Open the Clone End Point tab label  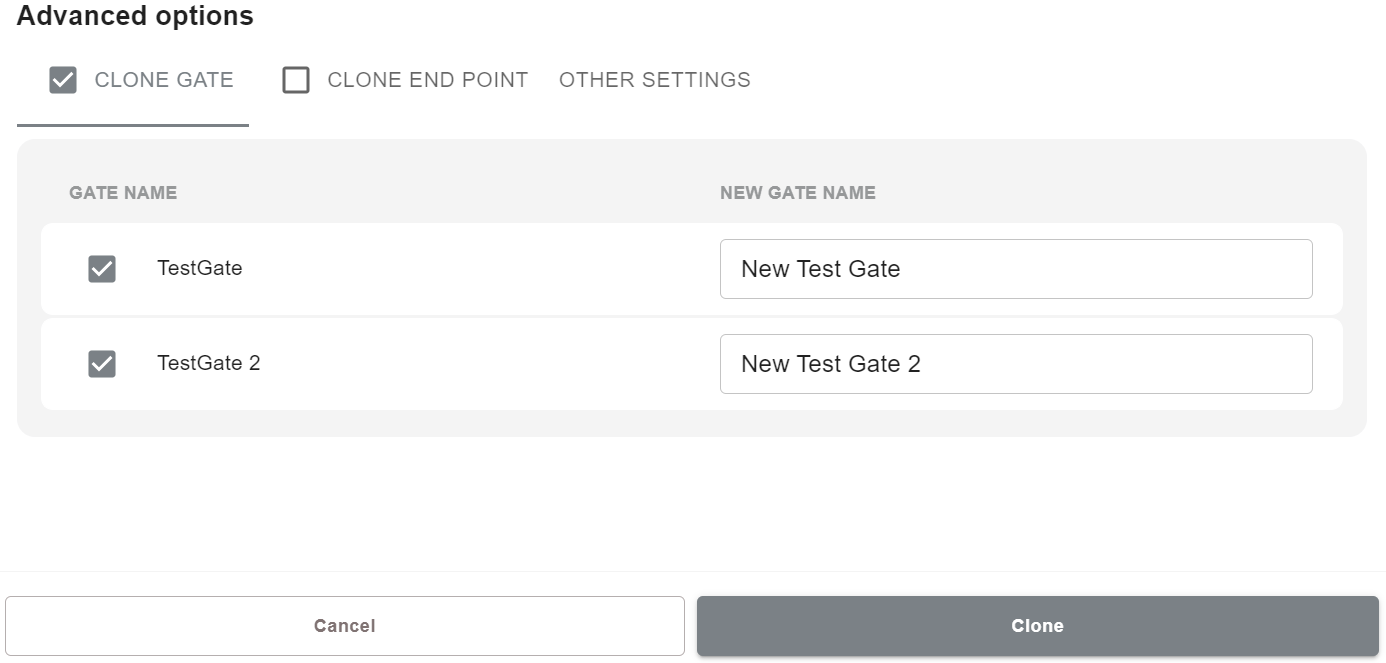[427, 80]
